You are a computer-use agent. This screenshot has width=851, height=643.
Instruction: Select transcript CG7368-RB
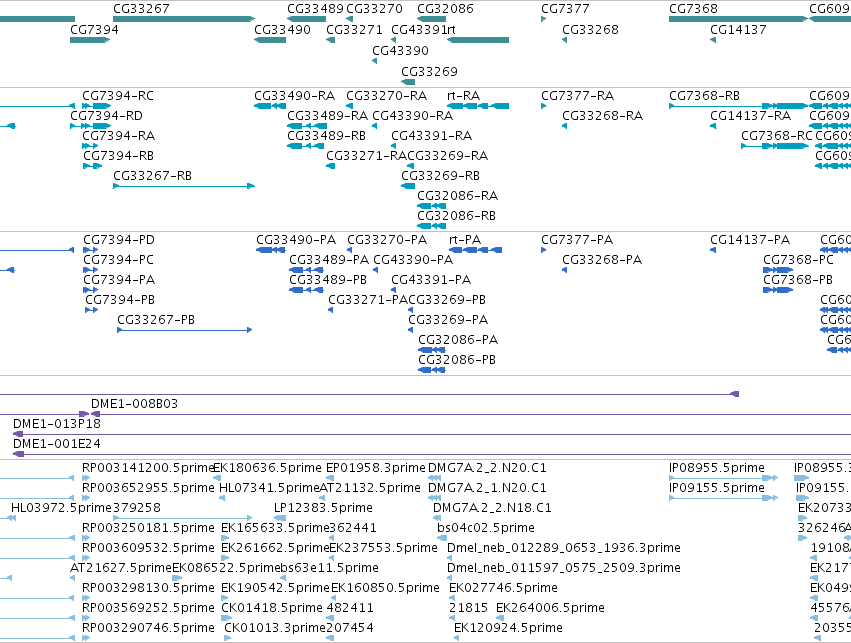(x=738, y=106)
